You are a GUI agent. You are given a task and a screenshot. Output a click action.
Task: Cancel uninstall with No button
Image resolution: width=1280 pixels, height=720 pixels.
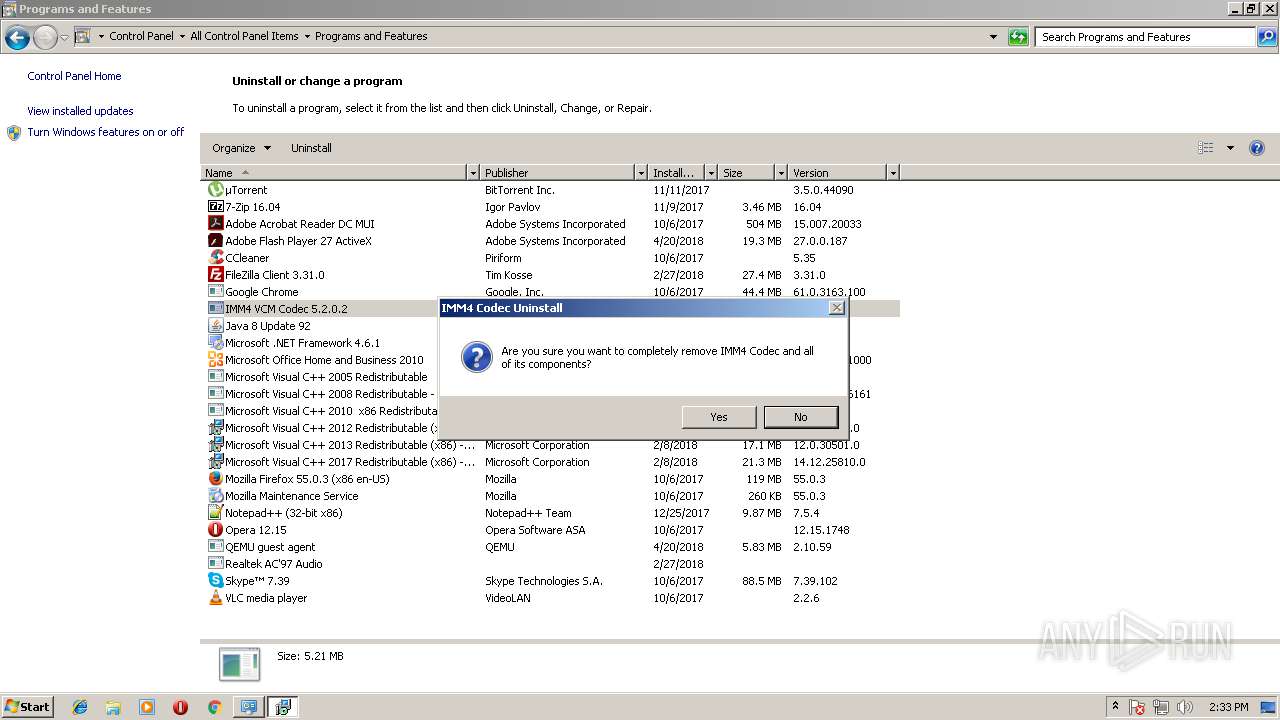(x=800, y=417)
